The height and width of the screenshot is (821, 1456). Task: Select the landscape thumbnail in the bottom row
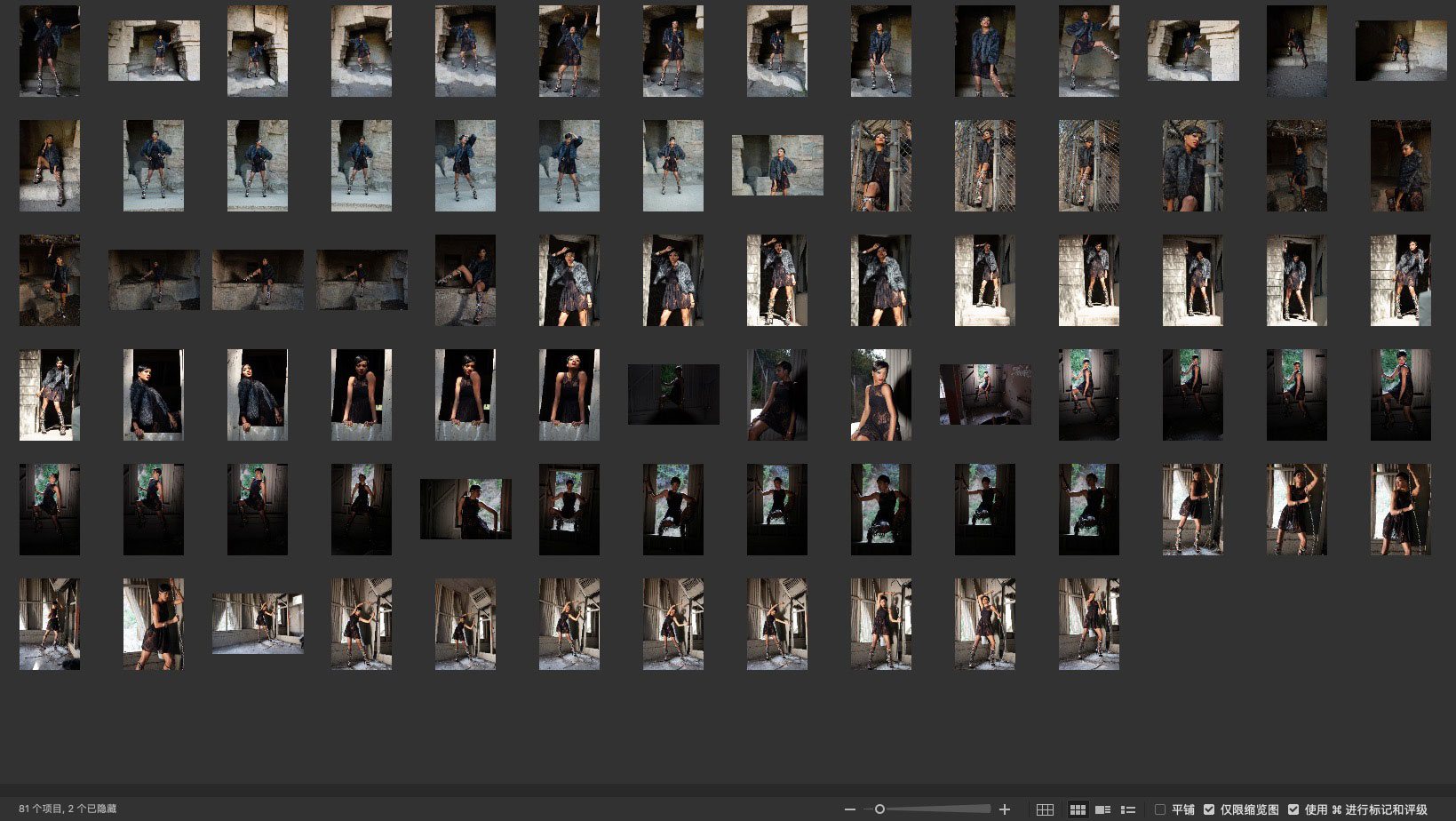pos(258,624)
